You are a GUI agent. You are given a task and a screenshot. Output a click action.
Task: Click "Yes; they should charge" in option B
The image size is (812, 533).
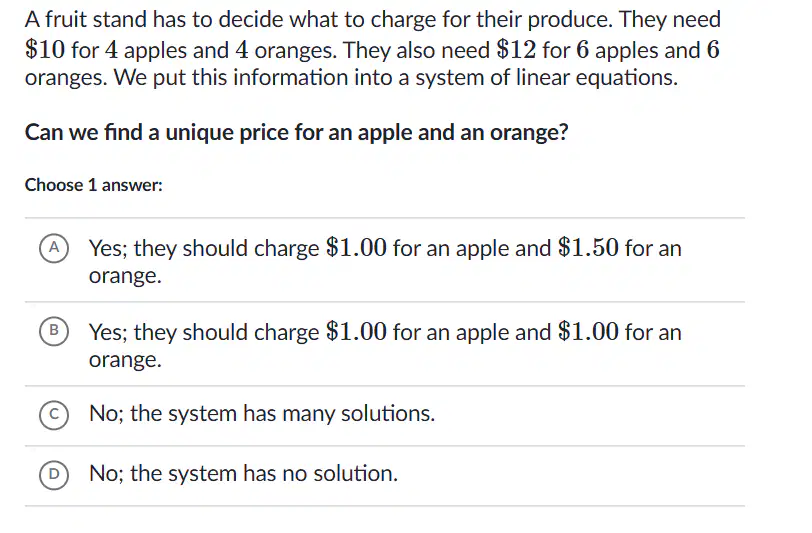[x=204, y=333]
